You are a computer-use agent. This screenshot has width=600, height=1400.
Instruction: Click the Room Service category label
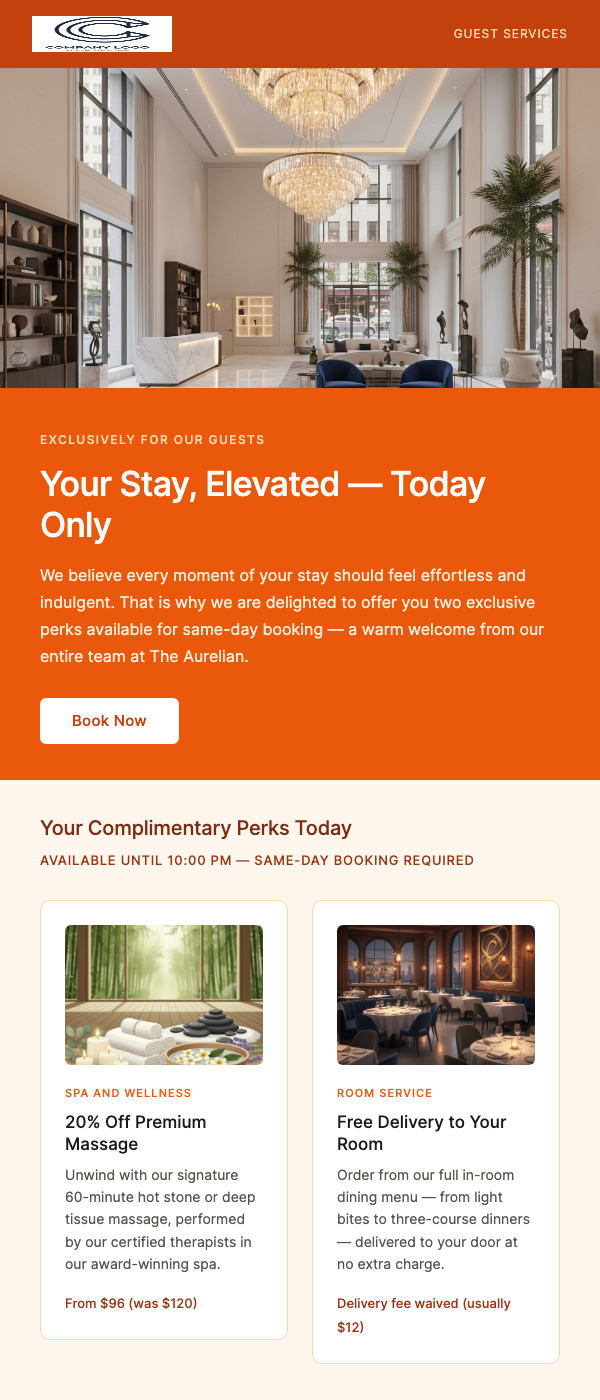pos(385,1093)
